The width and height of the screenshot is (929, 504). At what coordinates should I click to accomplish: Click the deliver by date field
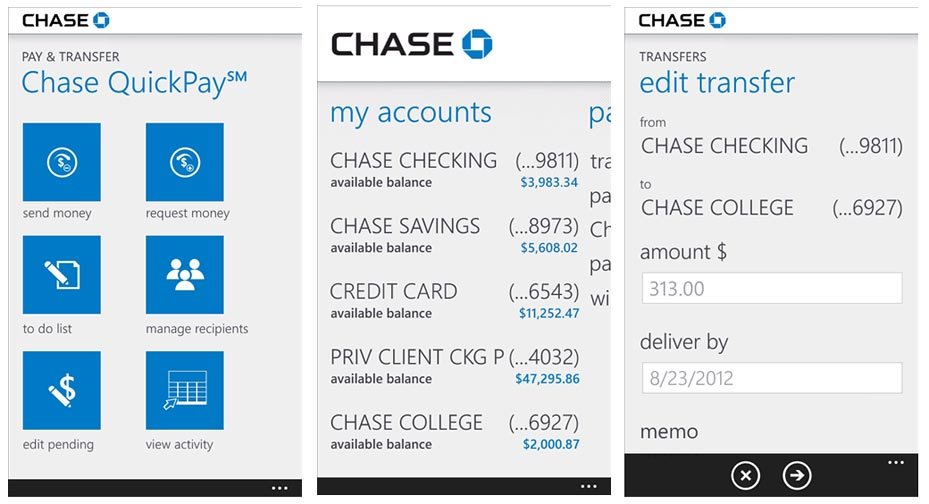772,379
